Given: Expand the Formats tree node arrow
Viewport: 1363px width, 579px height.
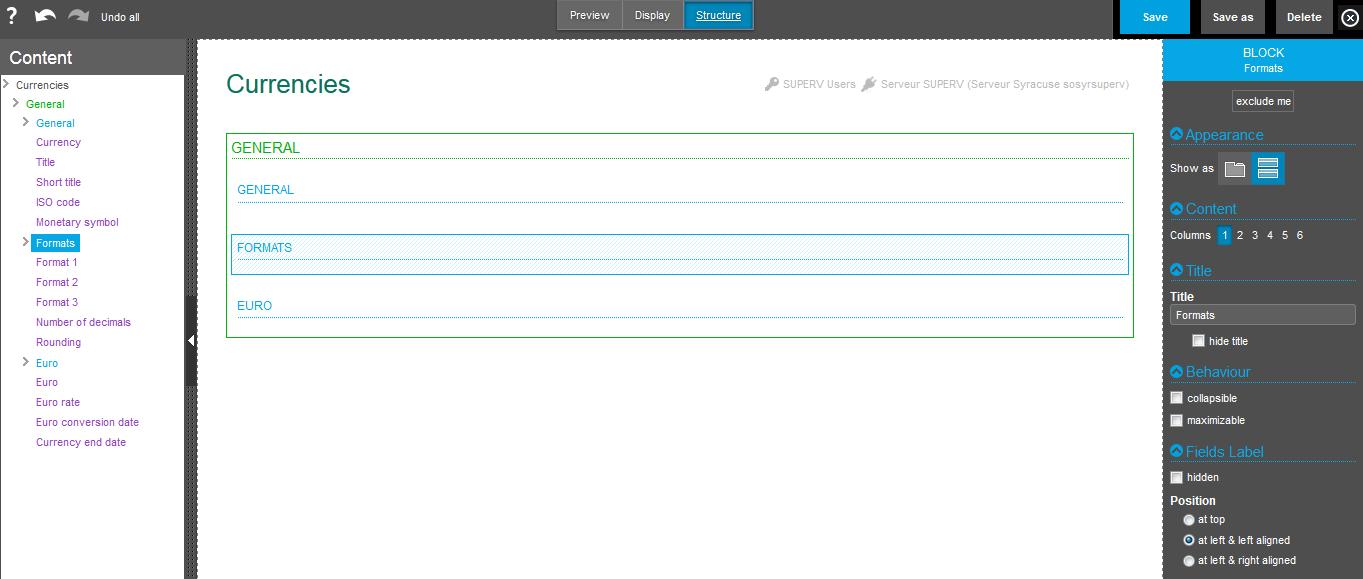Looking at the screenshot, I should point(26,242).
